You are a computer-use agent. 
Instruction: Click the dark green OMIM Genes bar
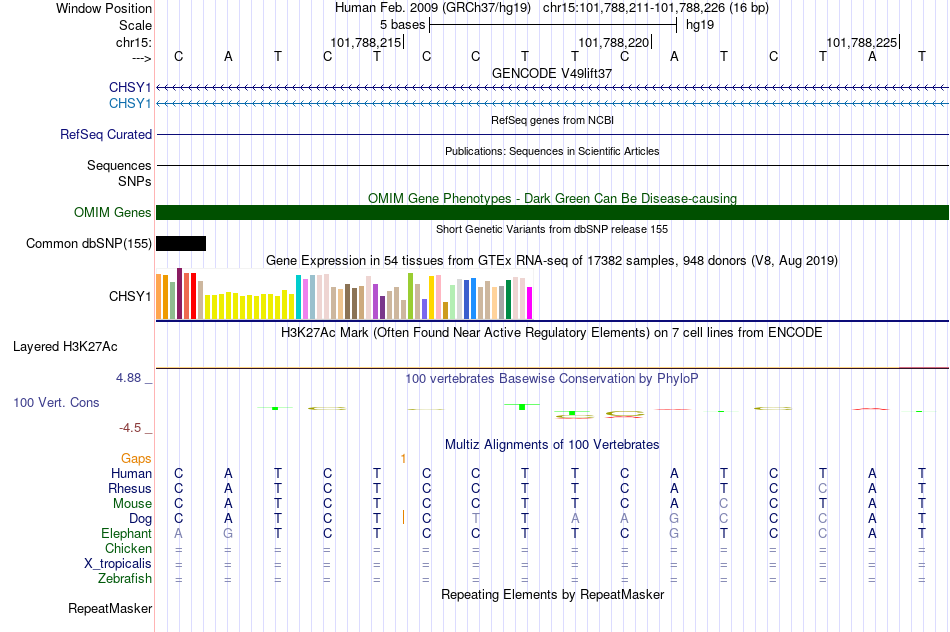point(553,213)
